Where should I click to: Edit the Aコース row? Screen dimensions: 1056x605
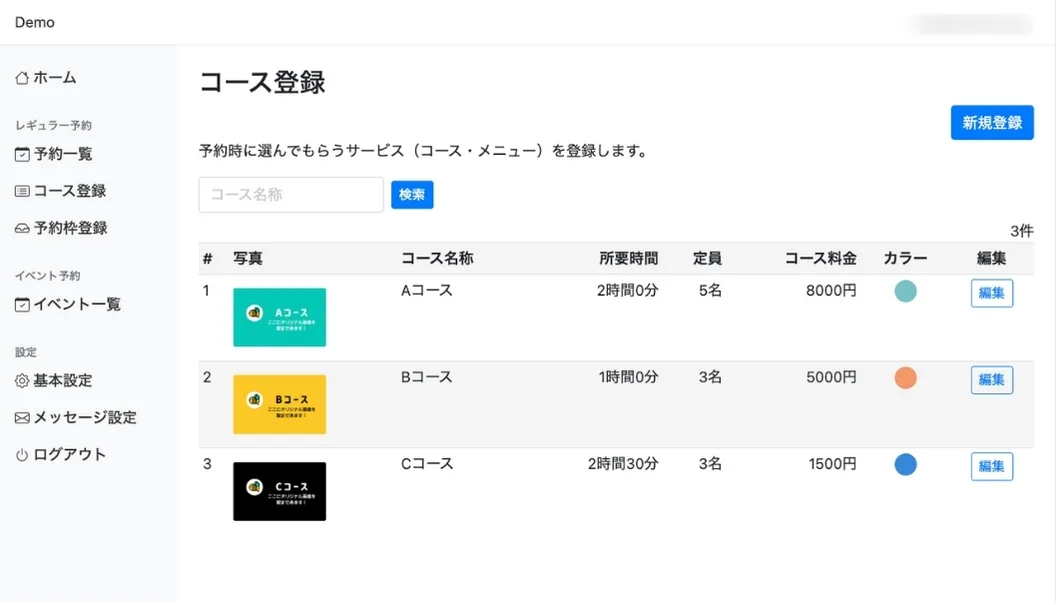click(x=991, y=293)
